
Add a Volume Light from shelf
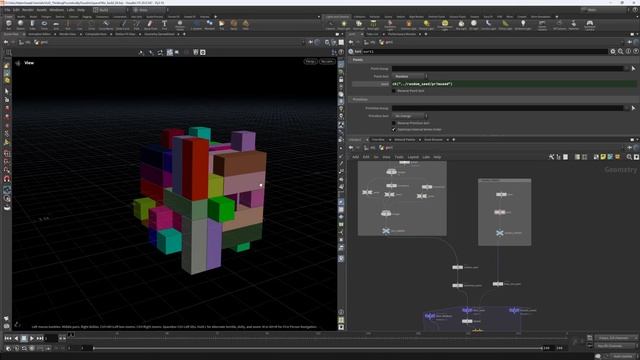408,25
